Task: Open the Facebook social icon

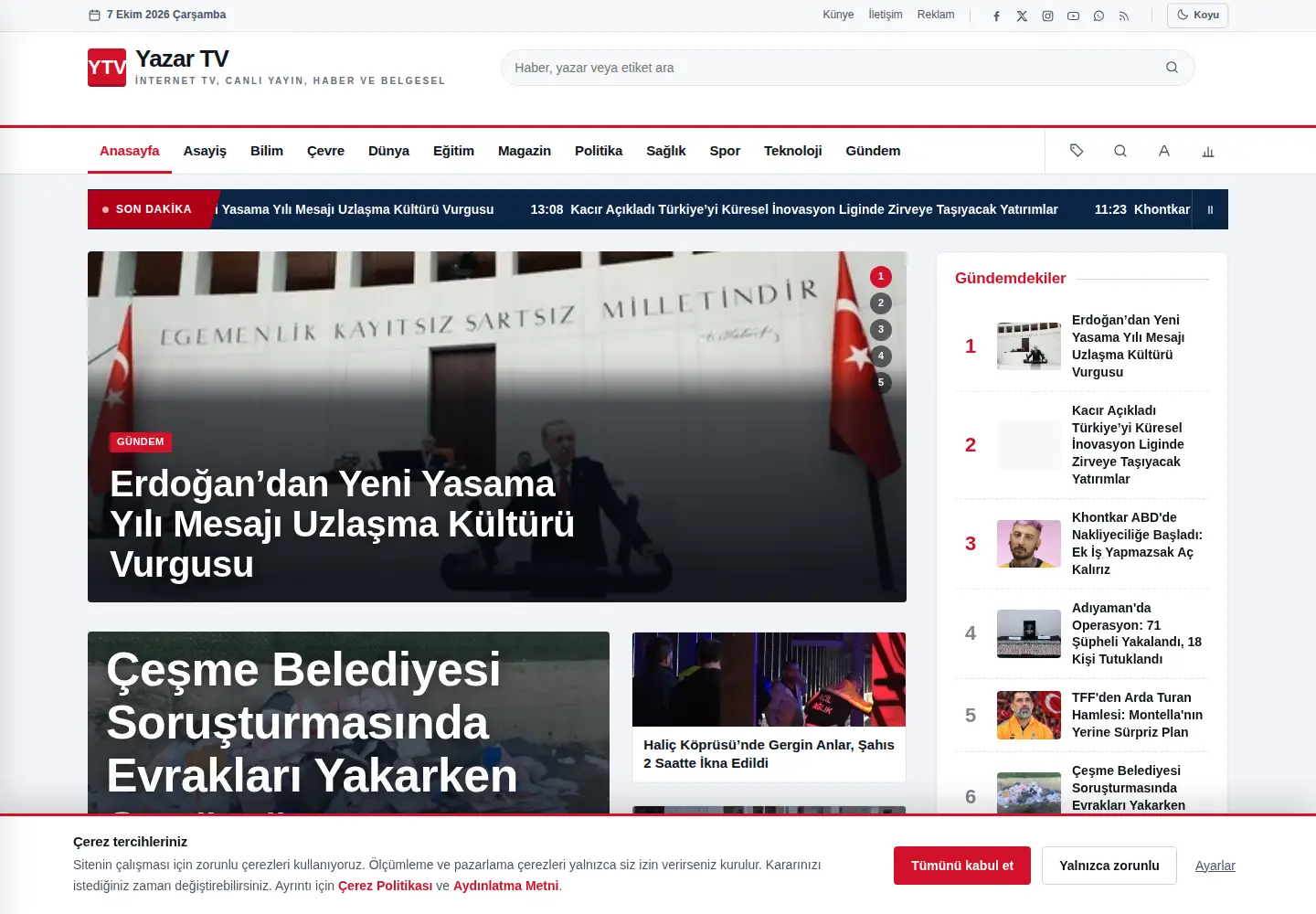Action: coord(996,16)
